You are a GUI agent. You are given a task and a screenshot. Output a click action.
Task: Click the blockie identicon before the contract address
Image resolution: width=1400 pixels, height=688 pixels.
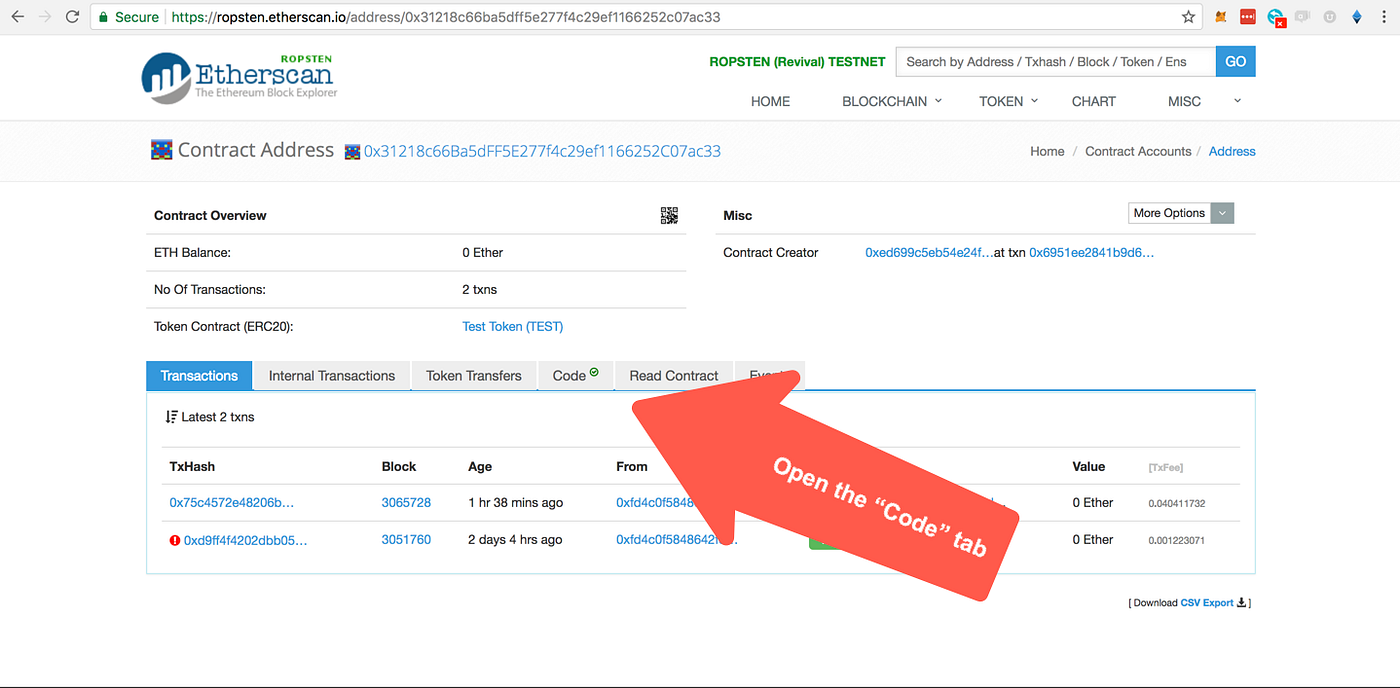[x=352, y=152]
